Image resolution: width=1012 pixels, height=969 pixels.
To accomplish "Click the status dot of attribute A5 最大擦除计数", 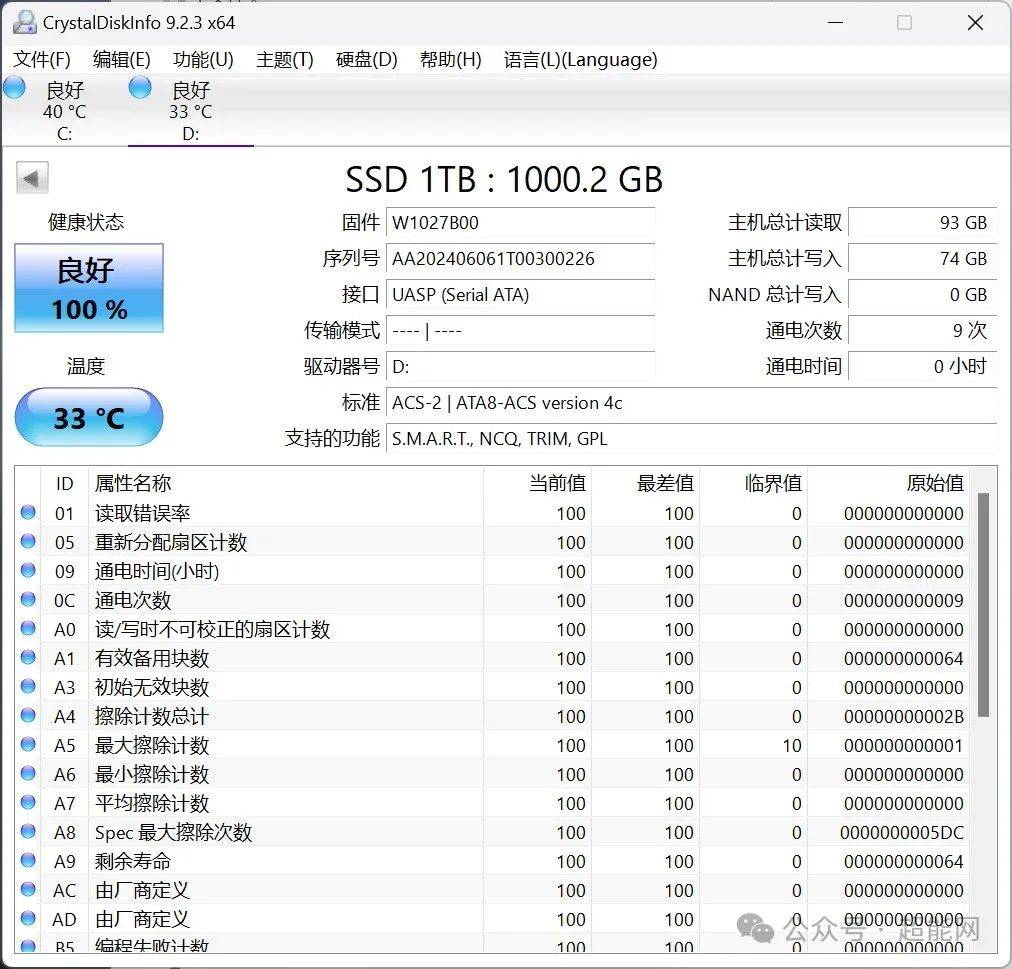I will (28, 745).
